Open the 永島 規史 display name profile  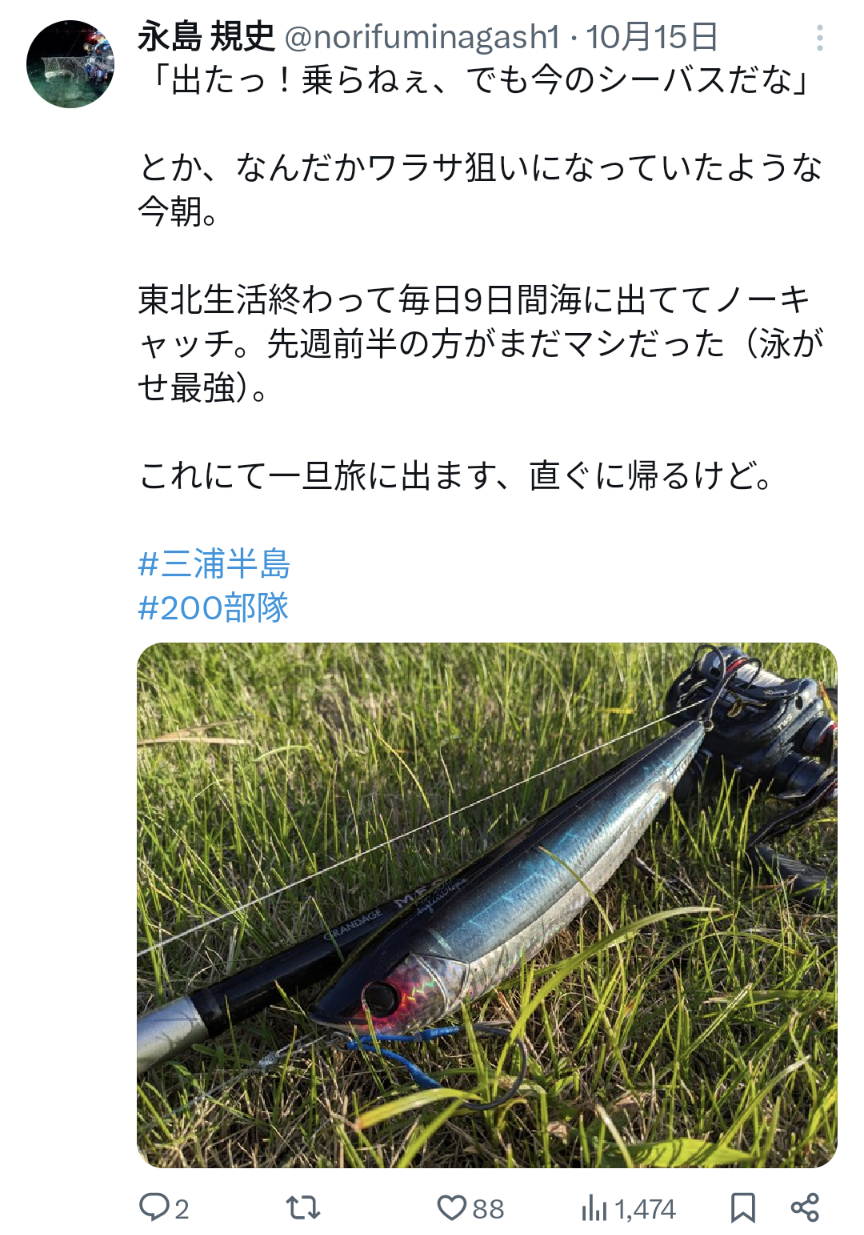[207, 37]
